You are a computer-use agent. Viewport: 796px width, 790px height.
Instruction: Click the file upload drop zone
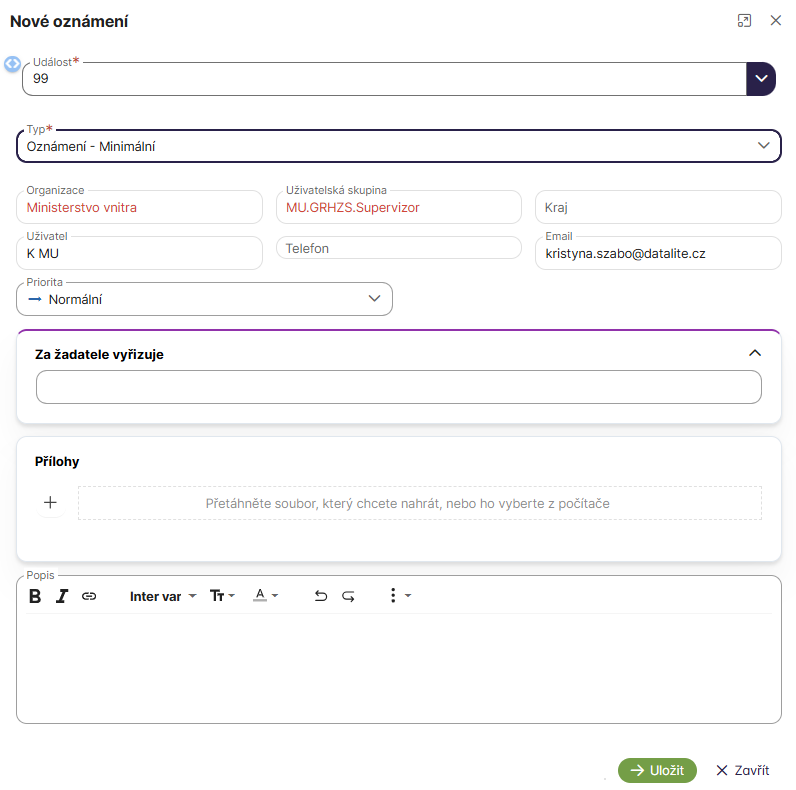point(419,503)
